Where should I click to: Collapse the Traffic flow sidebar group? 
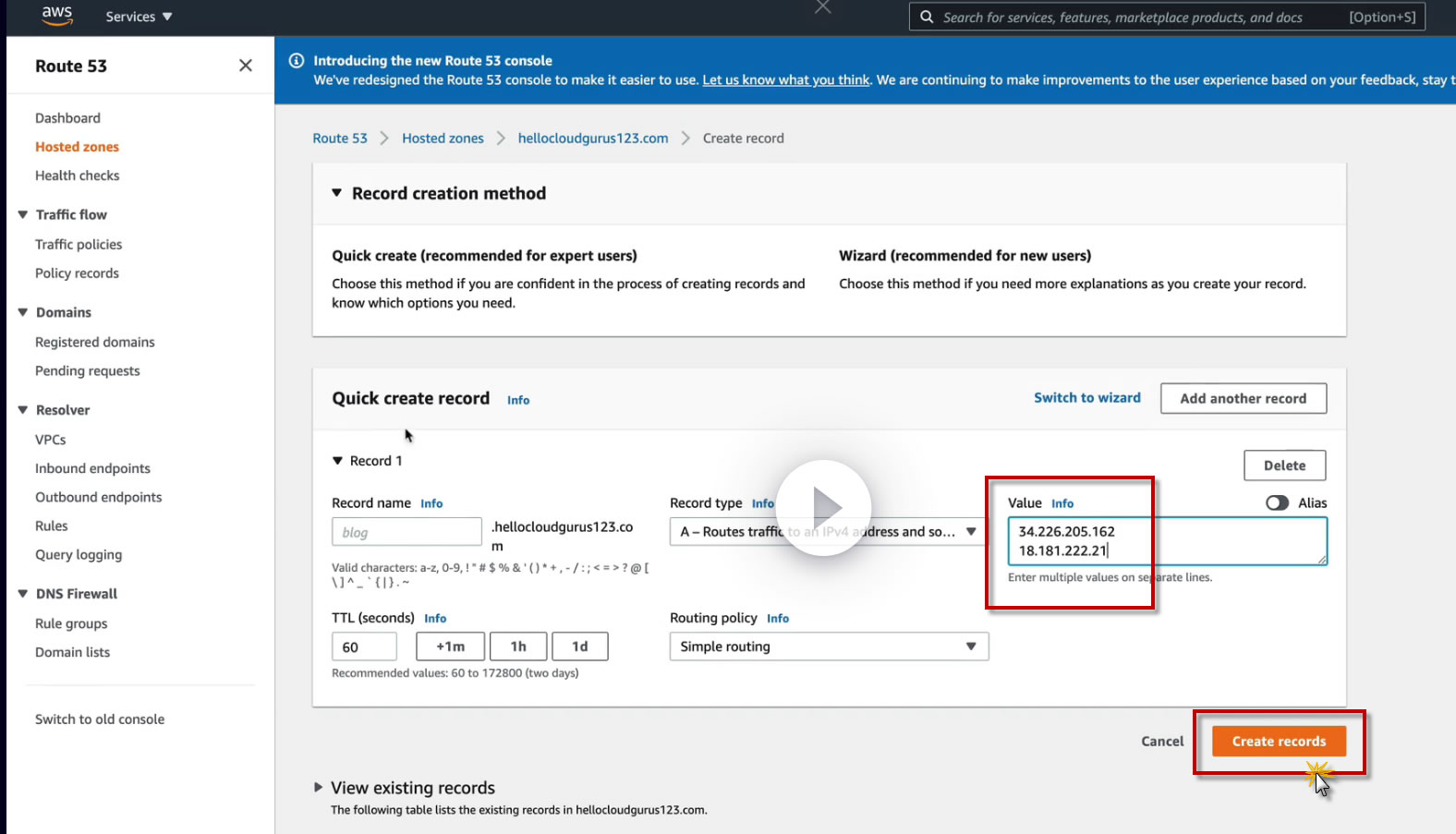click(23, 214)
